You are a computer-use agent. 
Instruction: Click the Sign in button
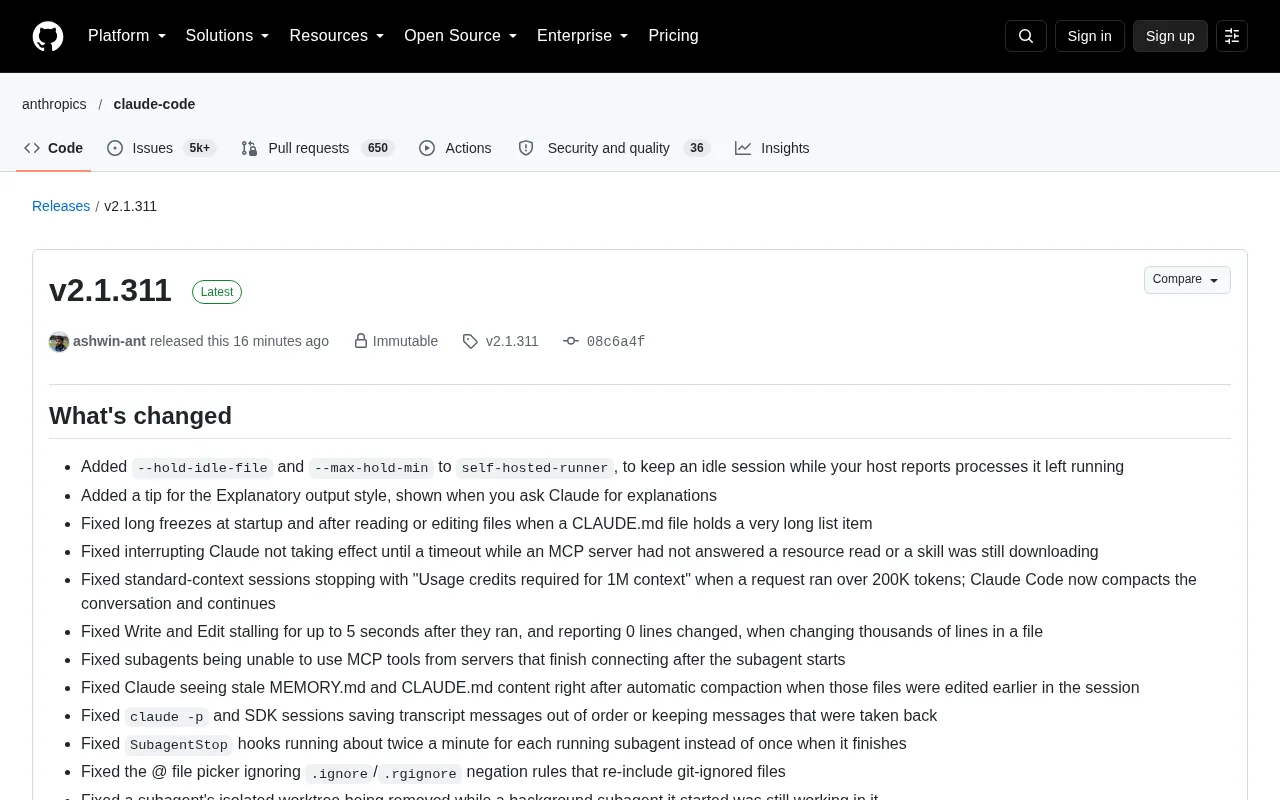[x=1089, y=36]
